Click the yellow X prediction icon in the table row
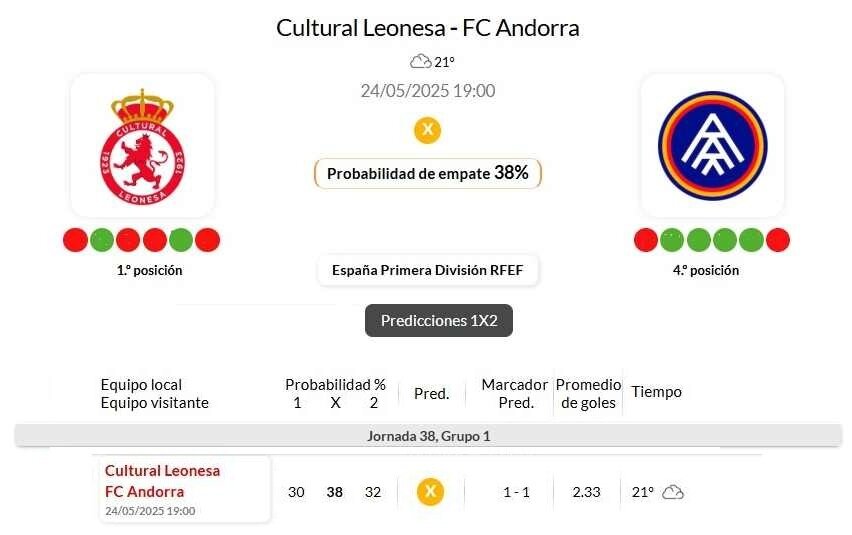 click(x=430, y=492)
